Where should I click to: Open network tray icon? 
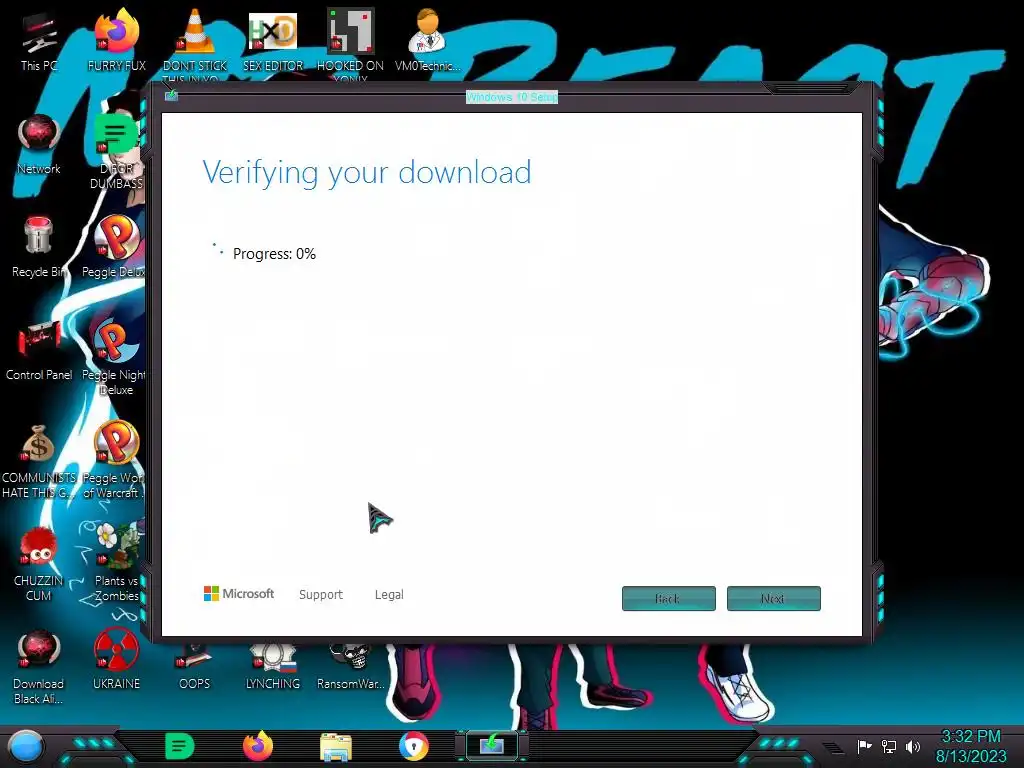coord(888,746)
